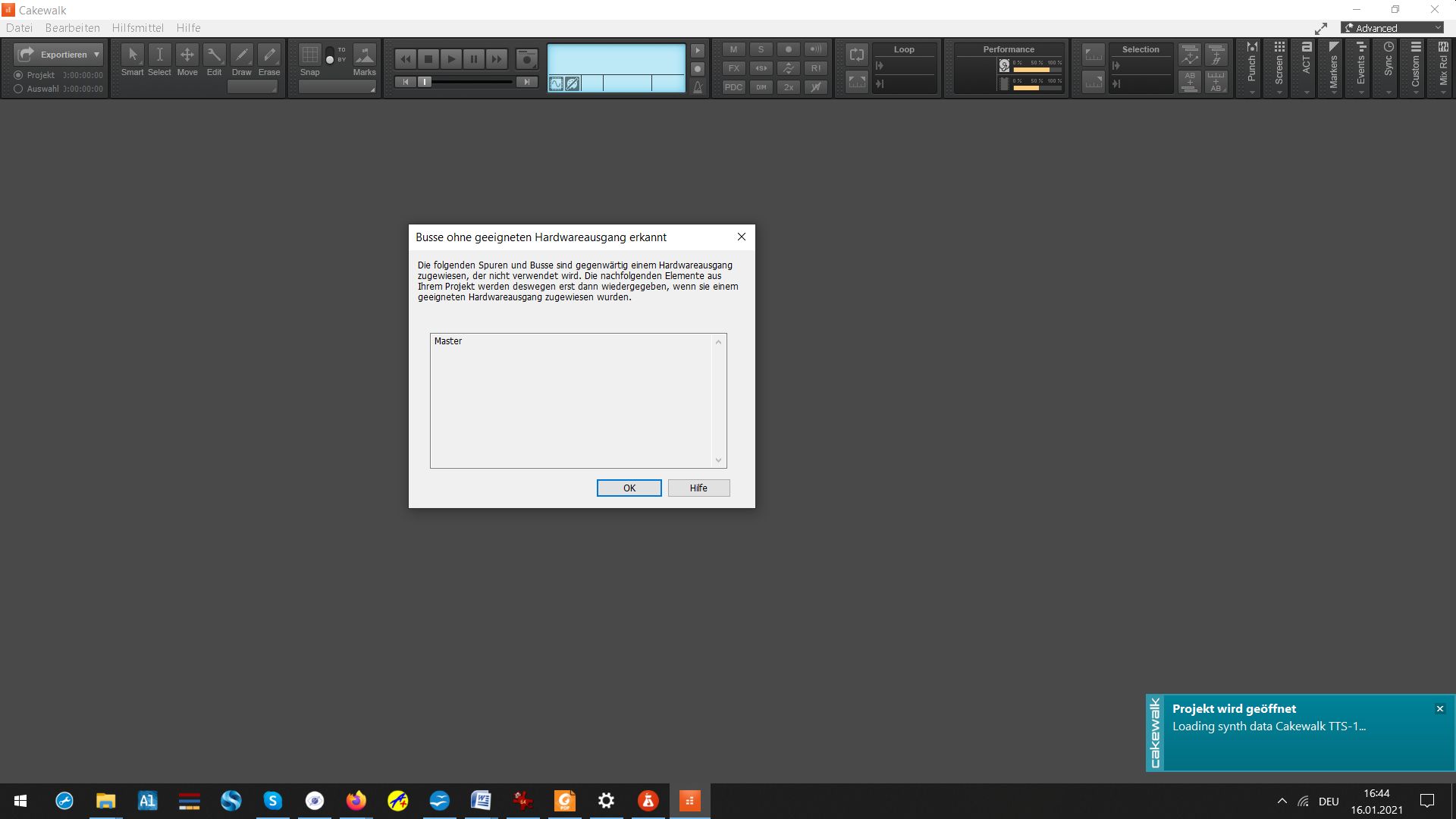Open the Exportieren dropdown arrow

pos(96,55)
